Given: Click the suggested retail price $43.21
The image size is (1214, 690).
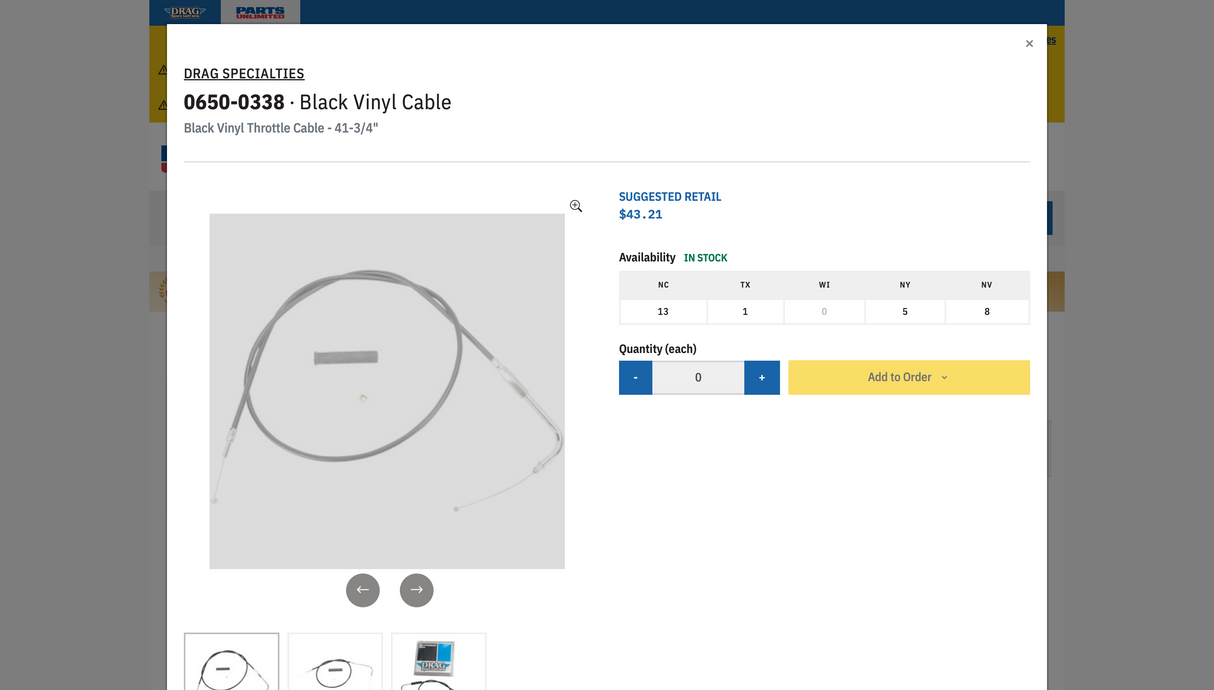Looking at the screenshot, I should (641, 214).
